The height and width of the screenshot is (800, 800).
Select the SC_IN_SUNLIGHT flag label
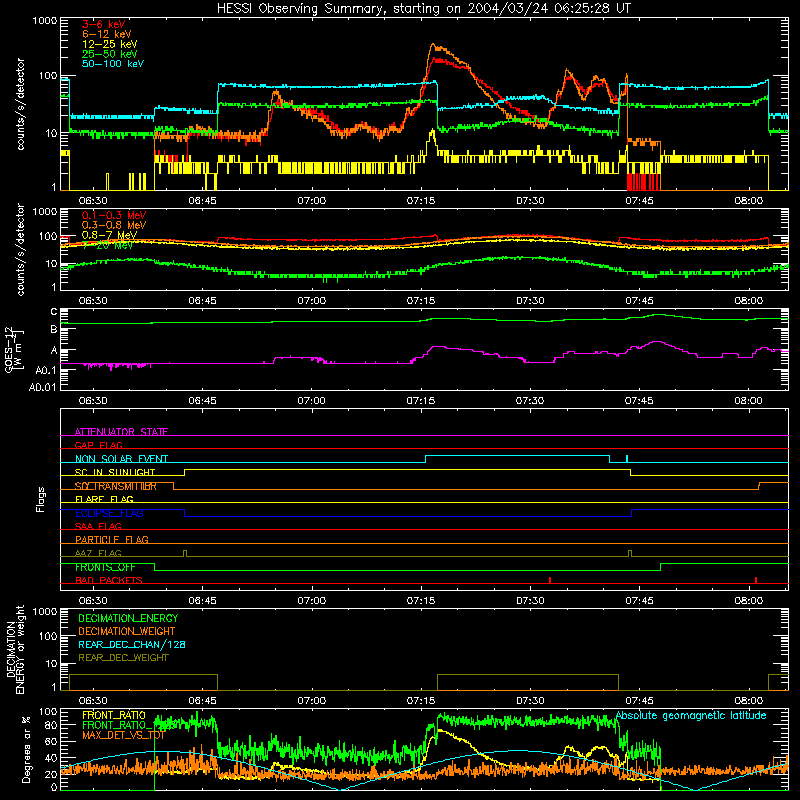(x=114, y=472)
